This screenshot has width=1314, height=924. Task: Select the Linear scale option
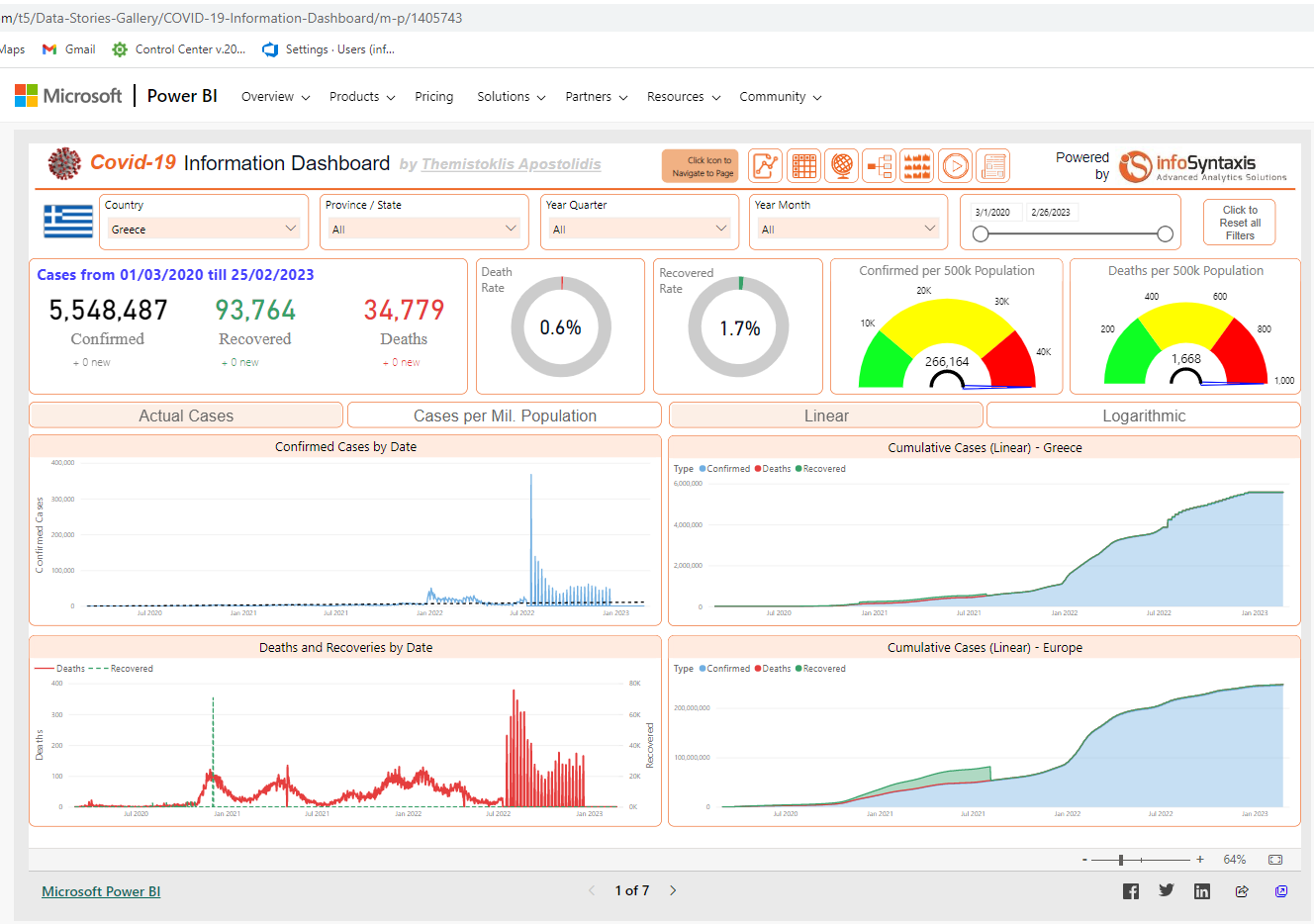pyautogui.click(x=826, y=416)
